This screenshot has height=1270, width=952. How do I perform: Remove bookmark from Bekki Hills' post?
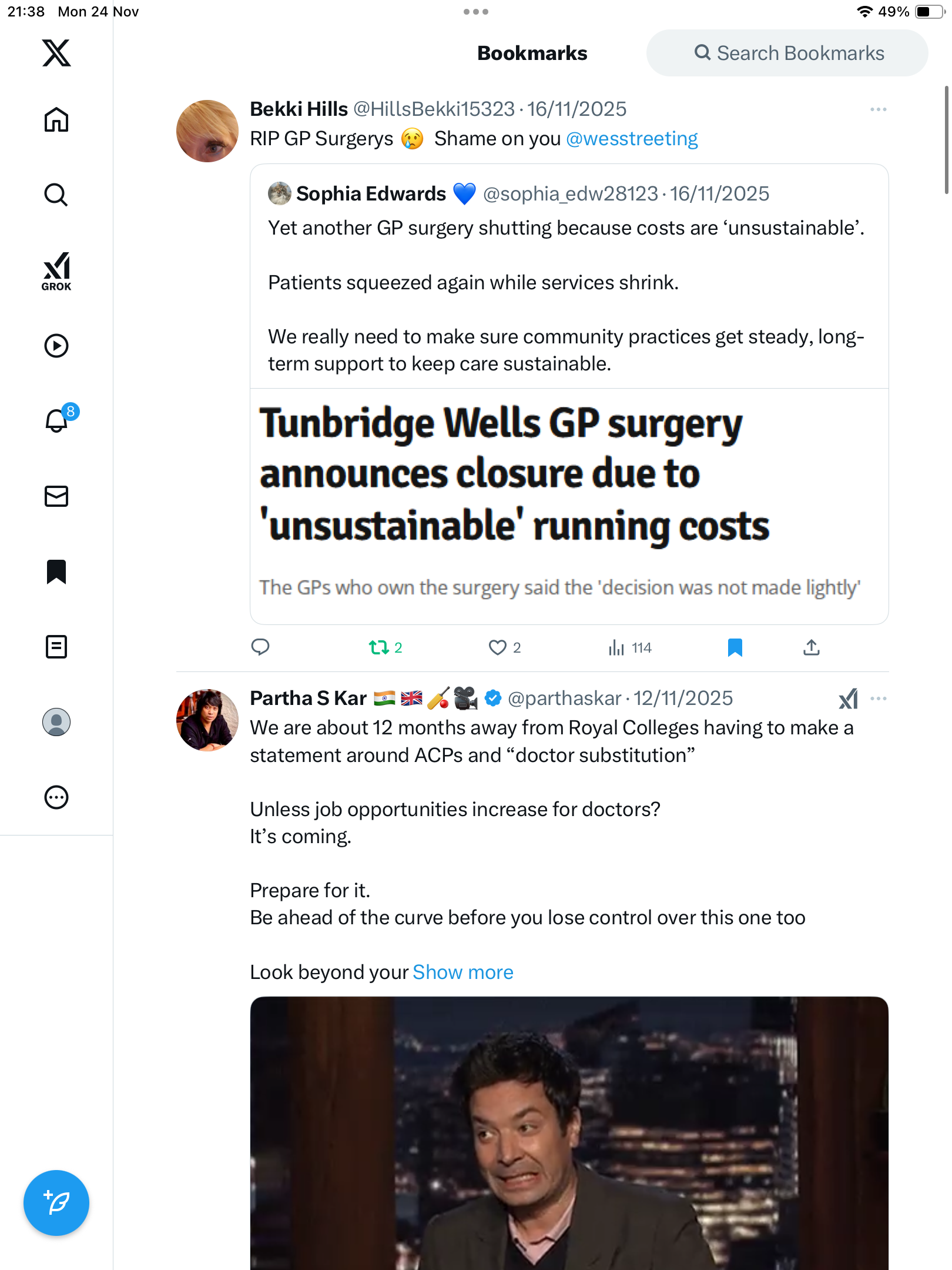click(x=735, y=647)
